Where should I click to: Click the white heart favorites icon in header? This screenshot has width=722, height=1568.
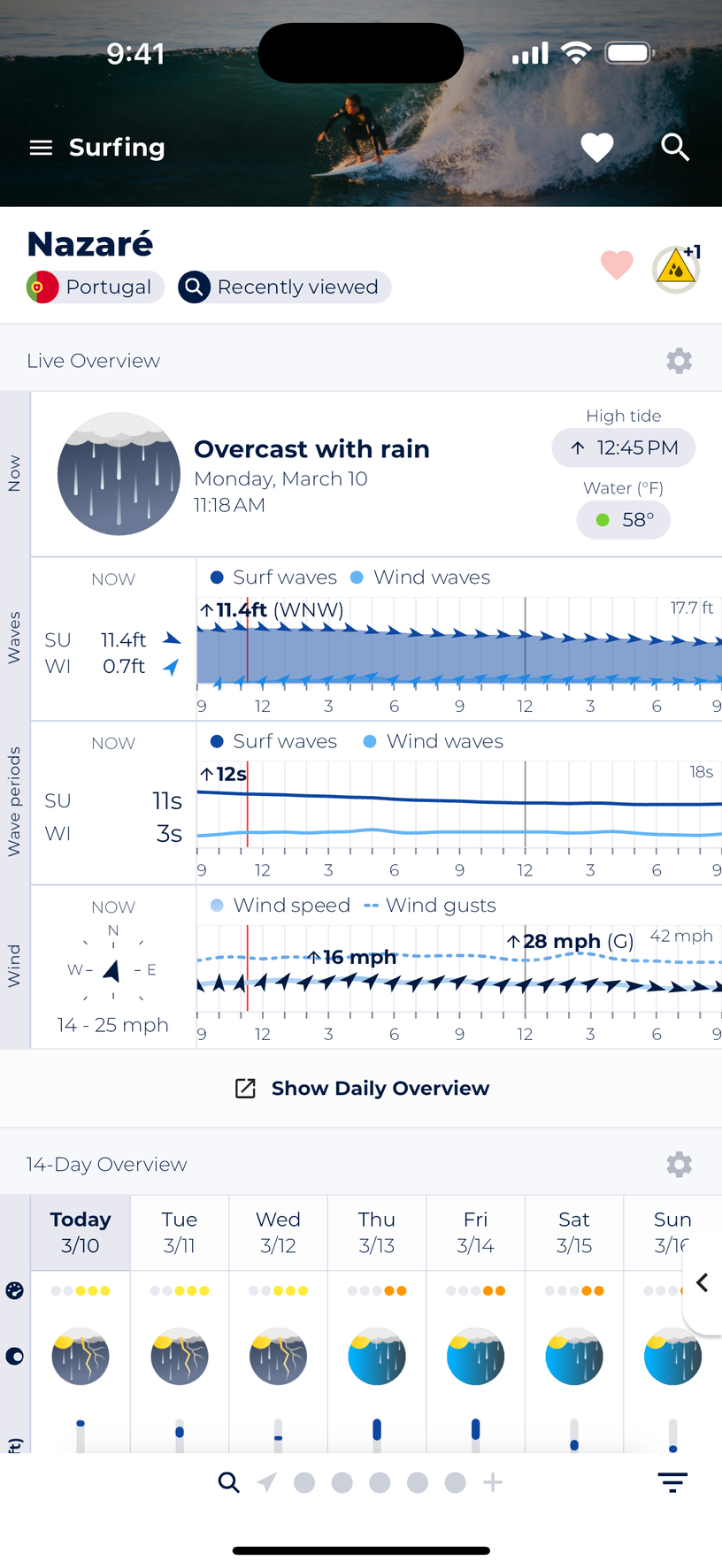(x=596, y=147)
